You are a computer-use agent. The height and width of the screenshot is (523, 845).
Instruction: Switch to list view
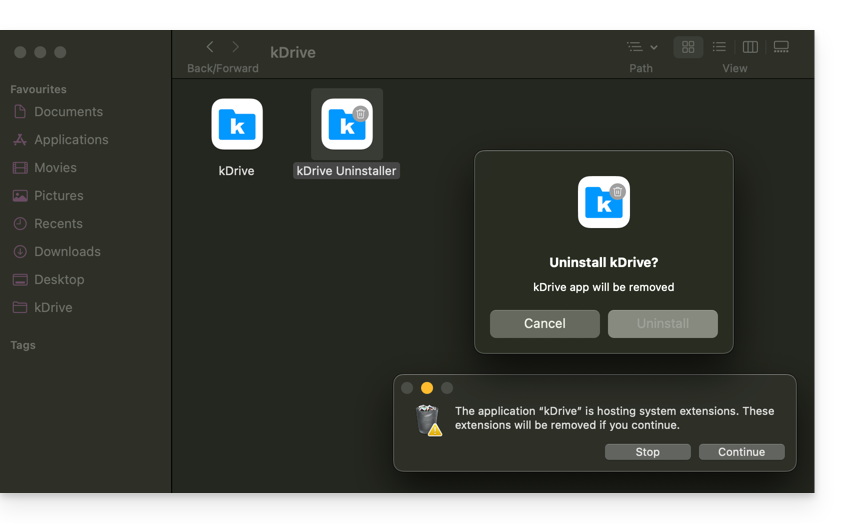click(x=719, y=47)
